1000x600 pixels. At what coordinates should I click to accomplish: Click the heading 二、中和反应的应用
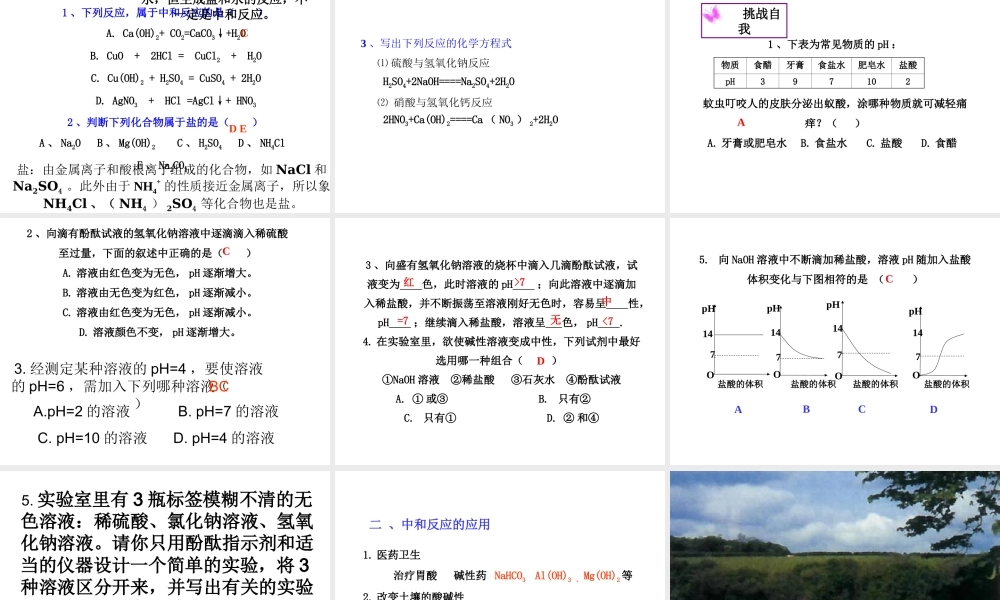click(430, 525)
